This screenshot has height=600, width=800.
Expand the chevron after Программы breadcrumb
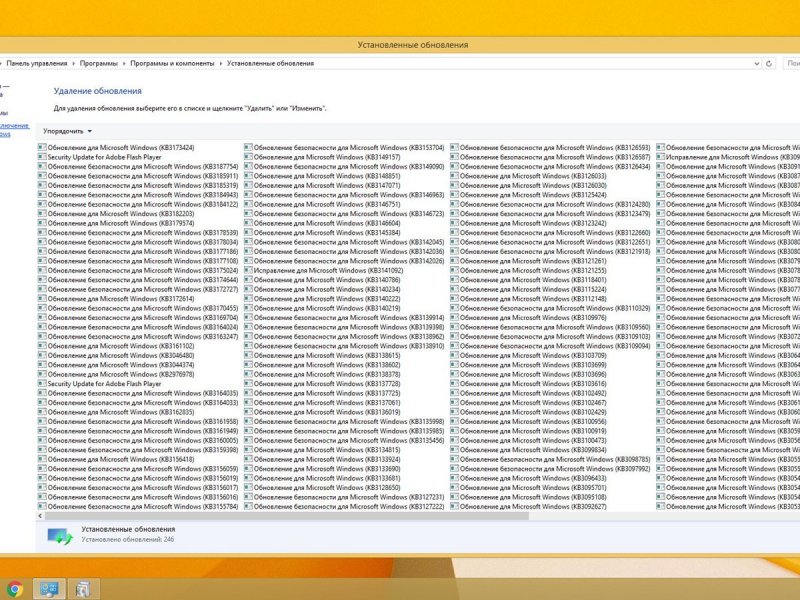click(124, 63)
